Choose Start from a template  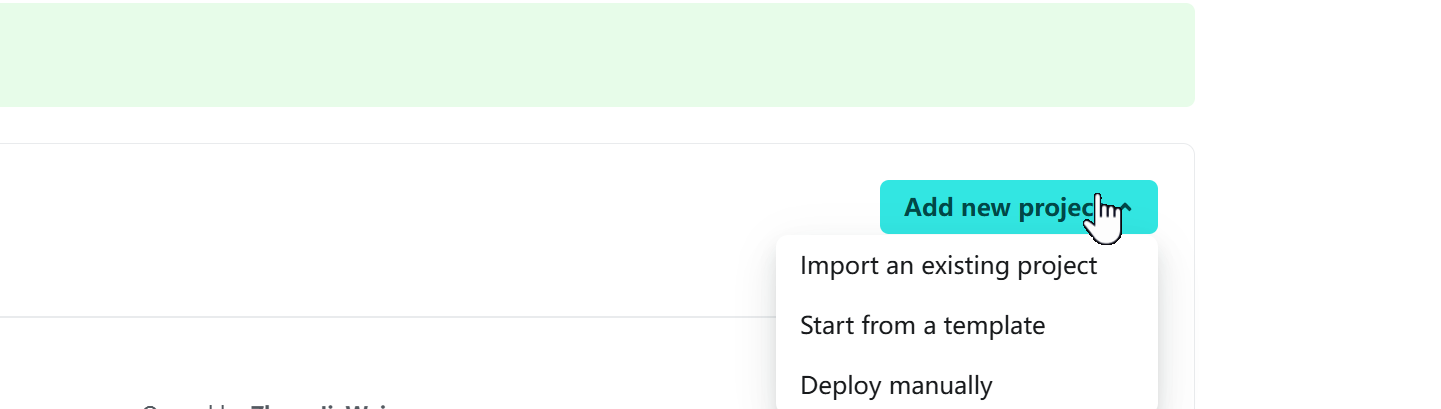pyautogui.click(x=922, y=326)
